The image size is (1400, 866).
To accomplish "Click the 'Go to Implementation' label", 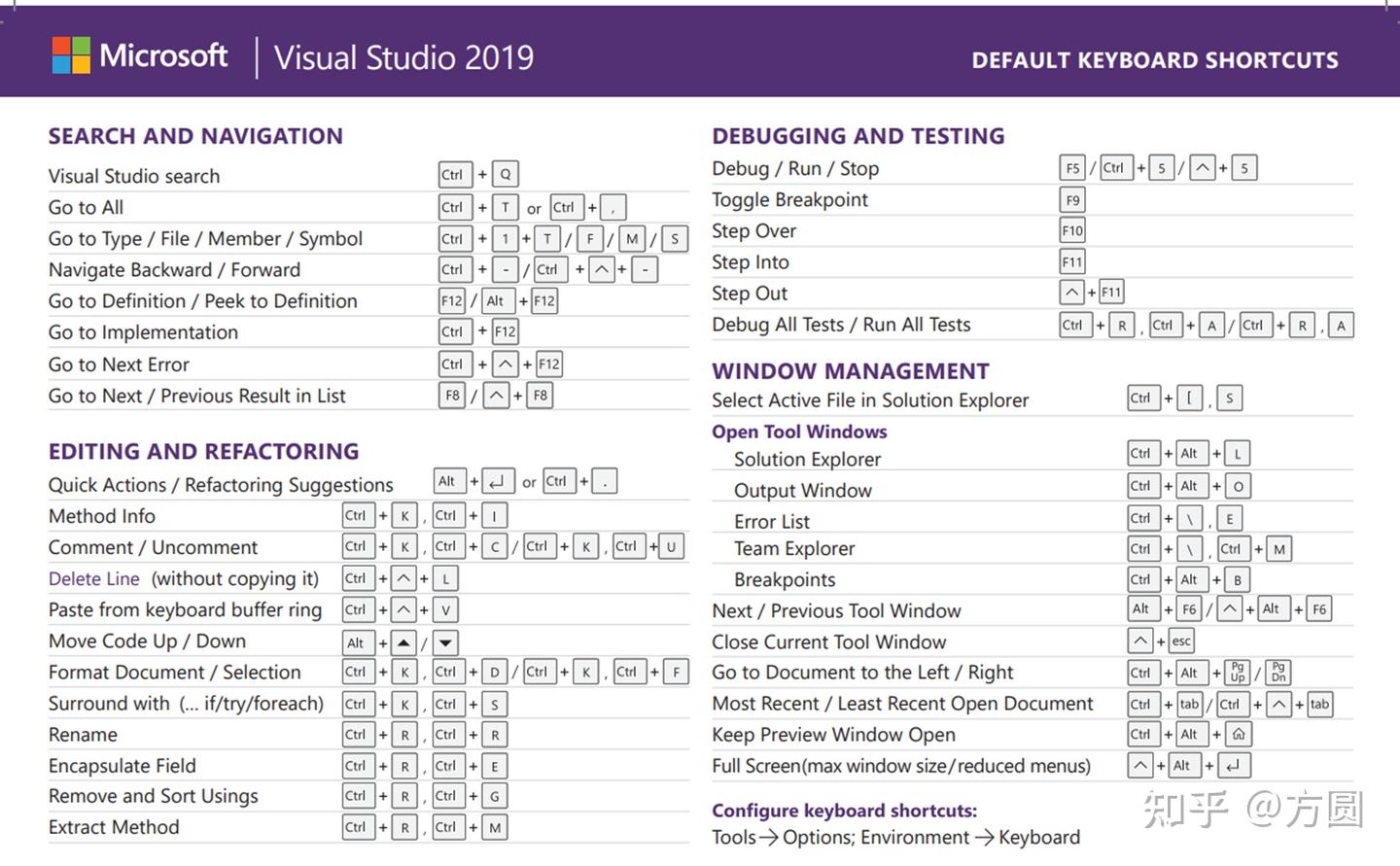I will click(143, 332).
